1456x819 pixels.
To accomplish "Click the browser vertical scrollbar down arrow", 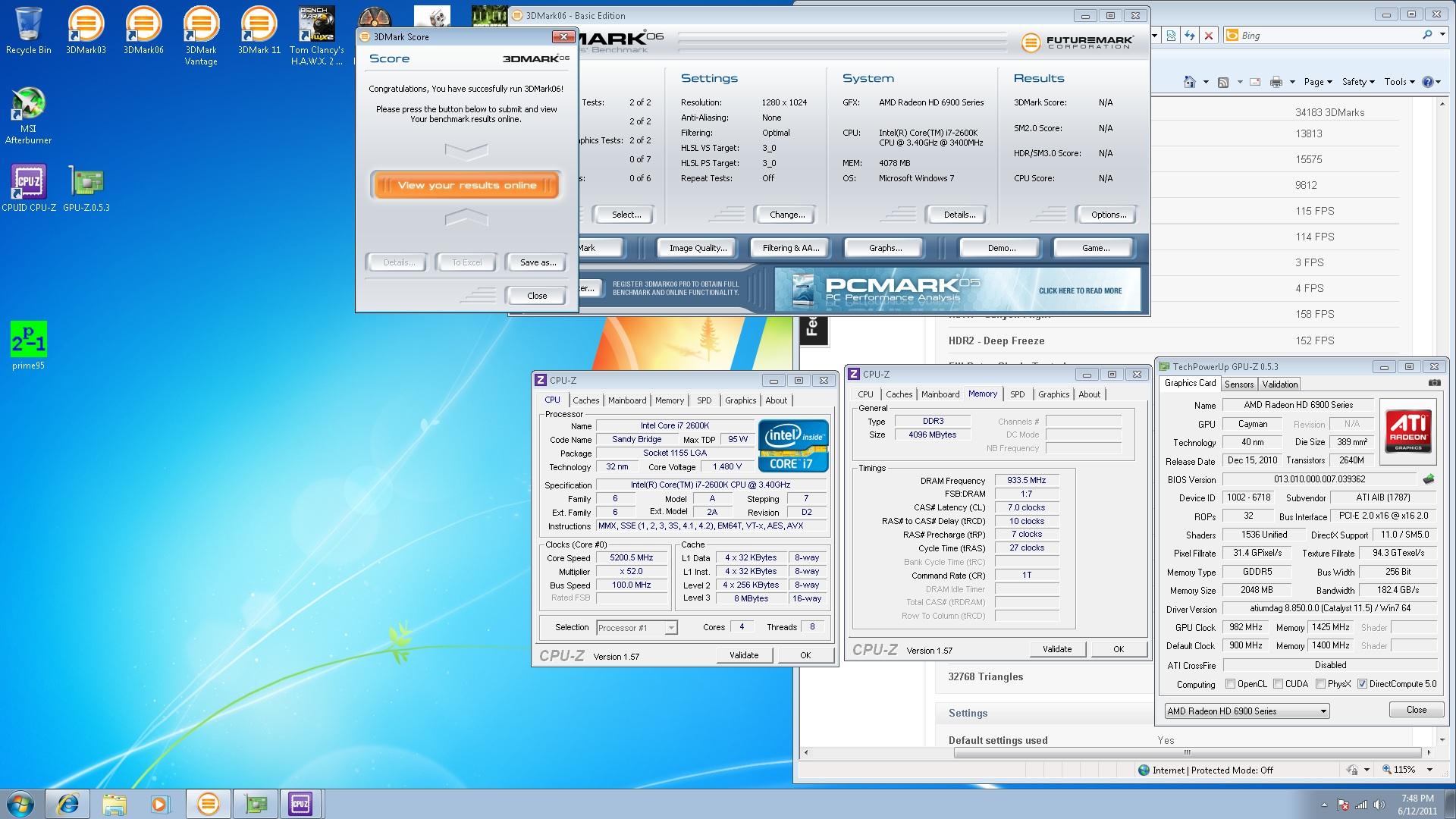I will click(x=1442, y=739).
